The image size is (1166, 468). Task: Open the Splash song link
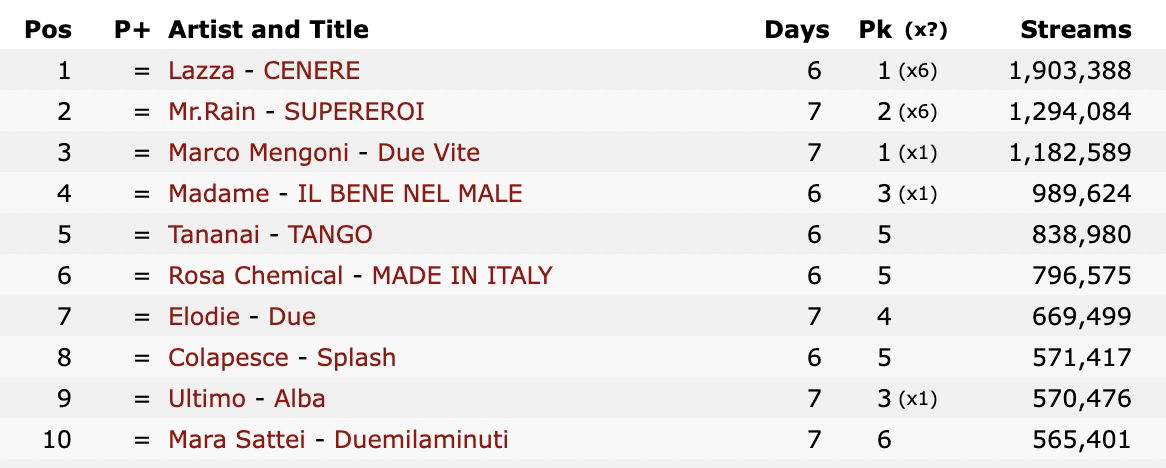point(356,357)
